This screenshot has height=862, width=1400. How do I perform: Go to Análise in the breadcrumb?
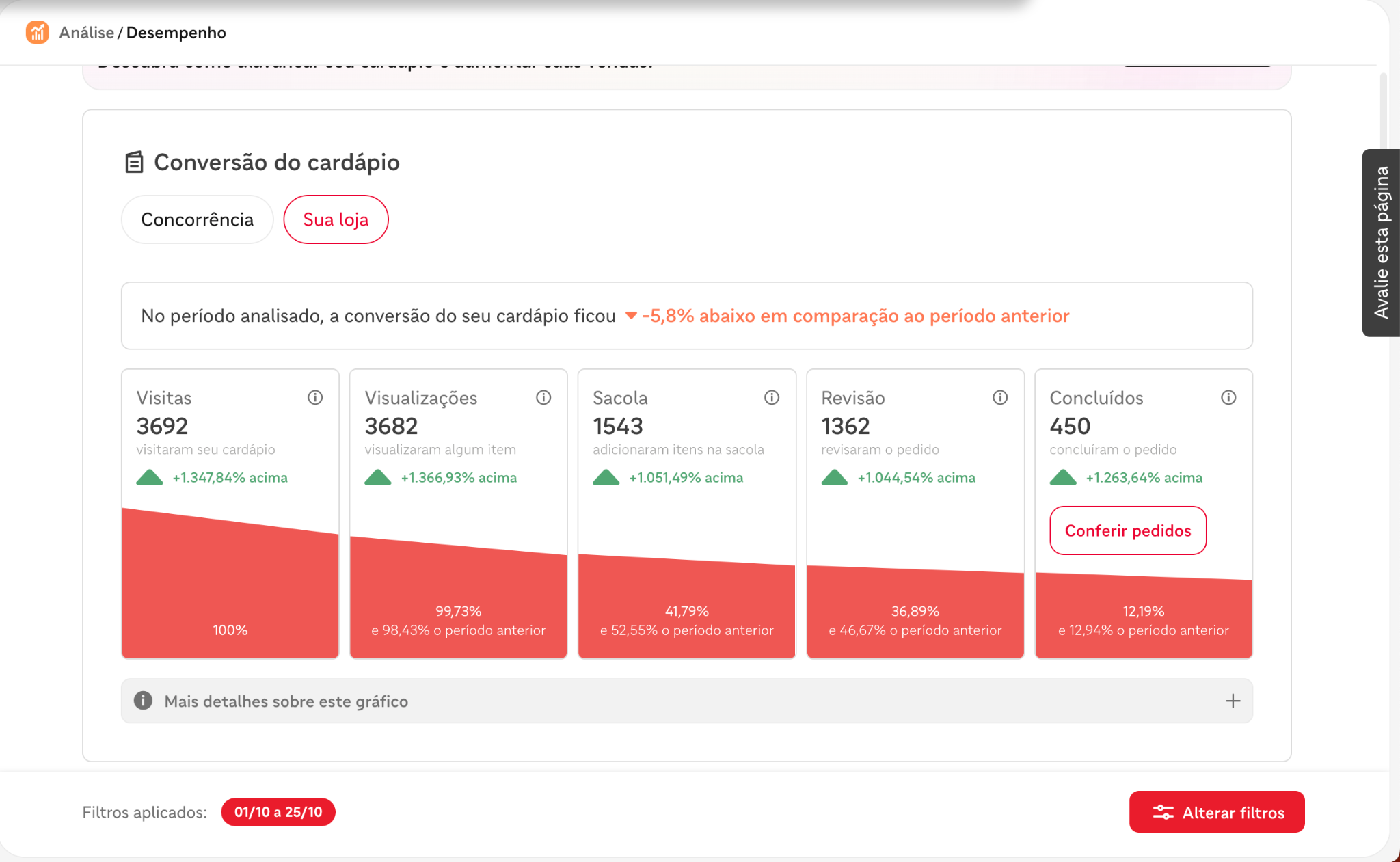coord(87,32)
